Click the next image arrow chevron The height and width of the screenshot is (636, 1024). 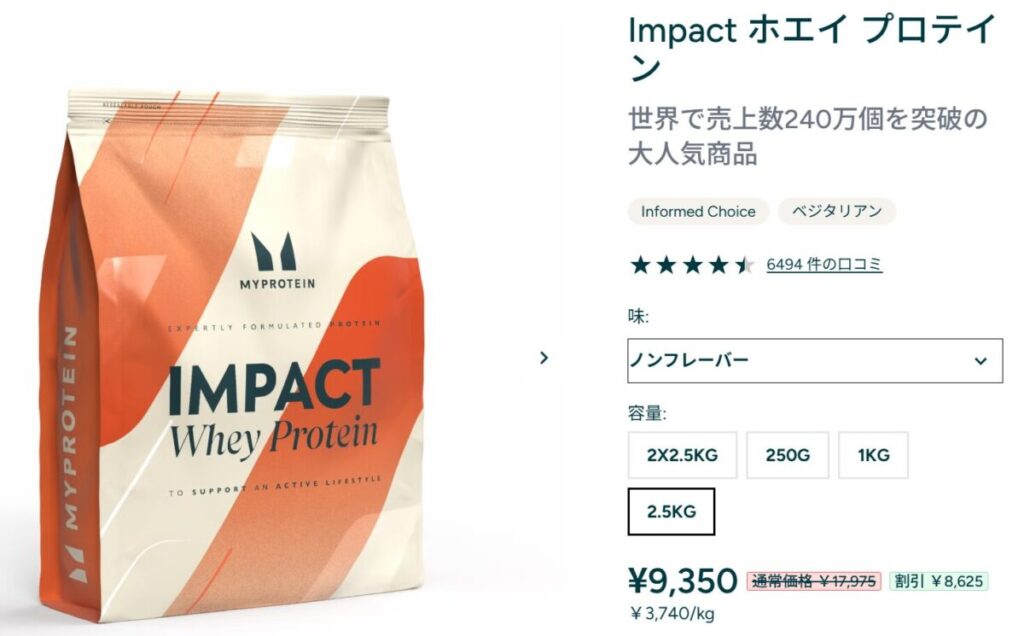click(x=543, y=358)
